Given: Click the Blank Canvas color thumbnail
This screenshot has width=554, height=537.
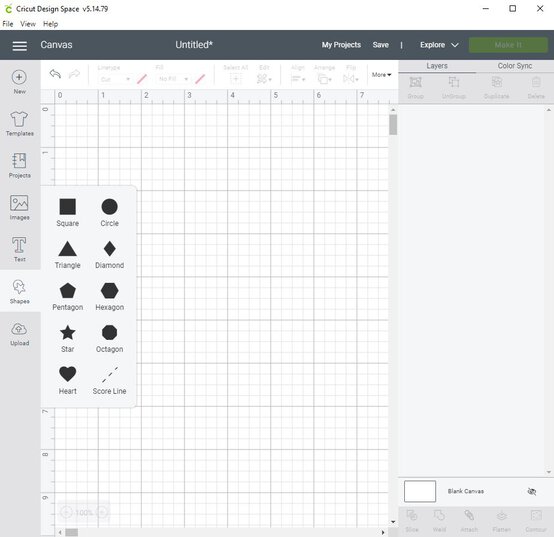Looking at the screenshot, I should click(420, 491).
